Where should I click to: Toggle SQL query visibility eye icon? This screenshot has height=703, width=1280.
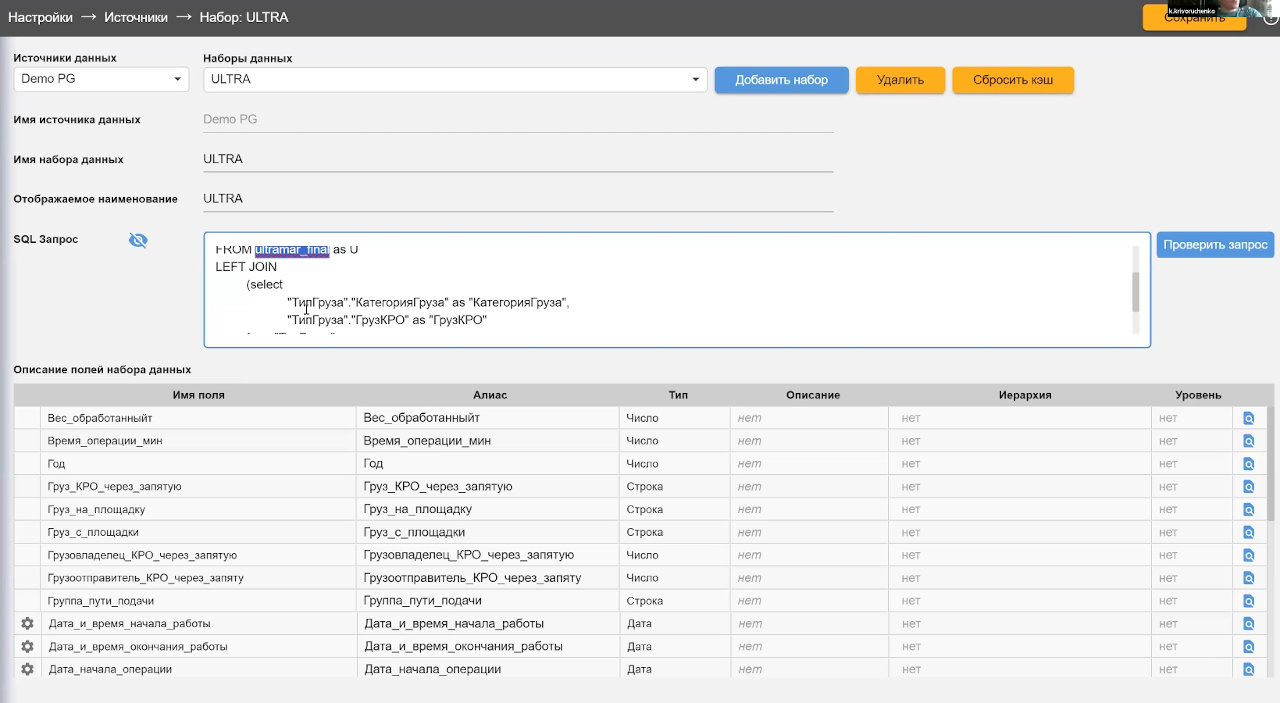pos(138,240)
